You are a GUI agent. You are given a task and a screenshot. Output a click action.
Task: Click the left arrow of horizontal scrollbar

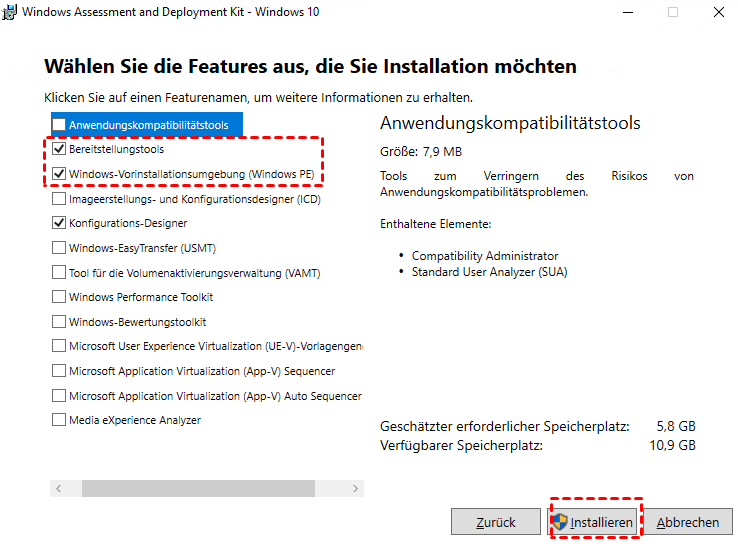[x=58, y=488]
